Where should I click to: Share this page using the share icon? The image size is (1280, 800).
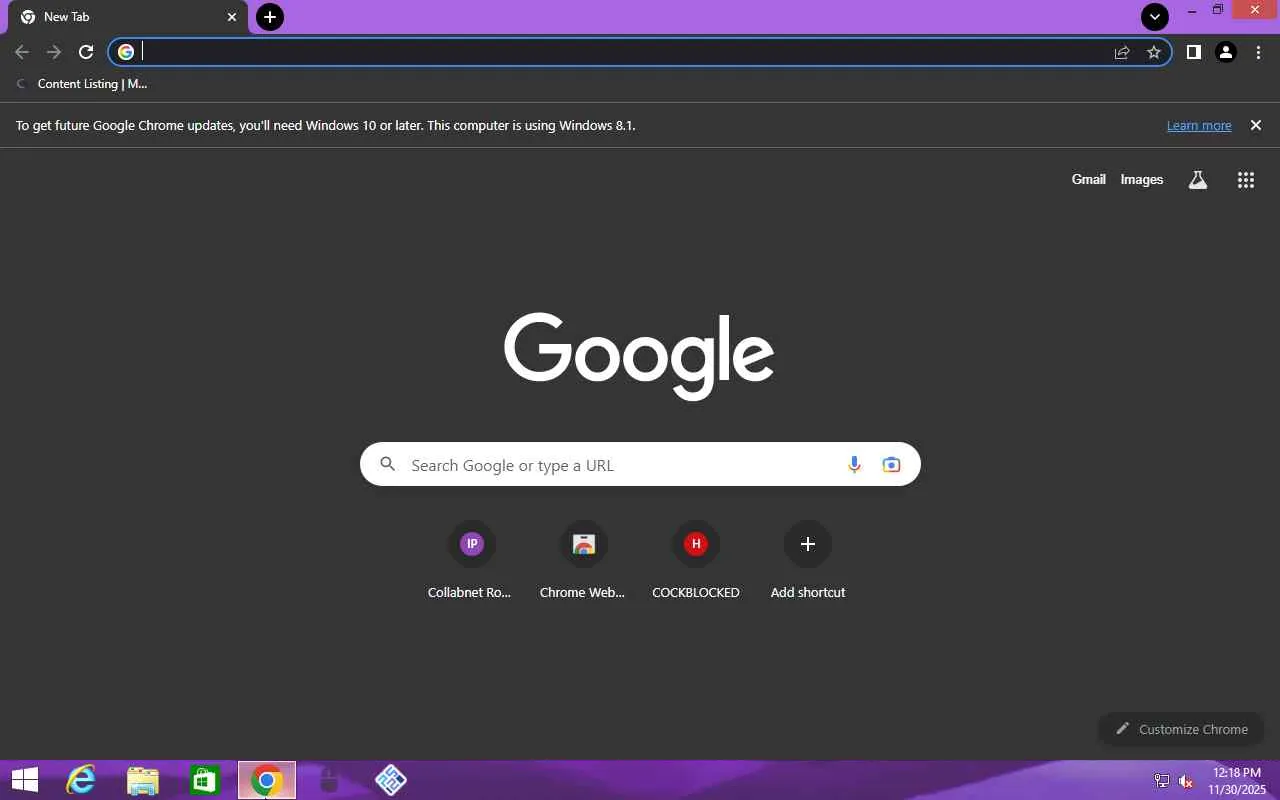(x=1122, y=52)
